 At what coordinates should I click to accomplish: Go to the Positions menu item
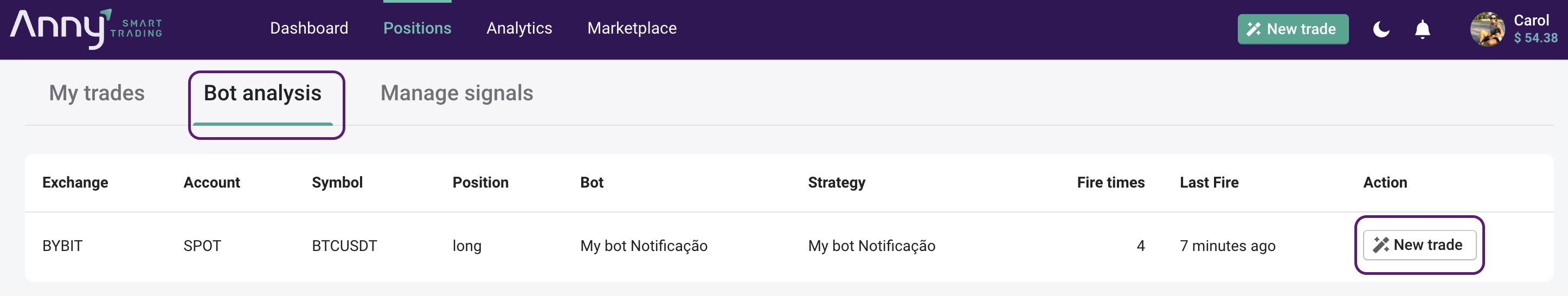(x=417, y=28)
